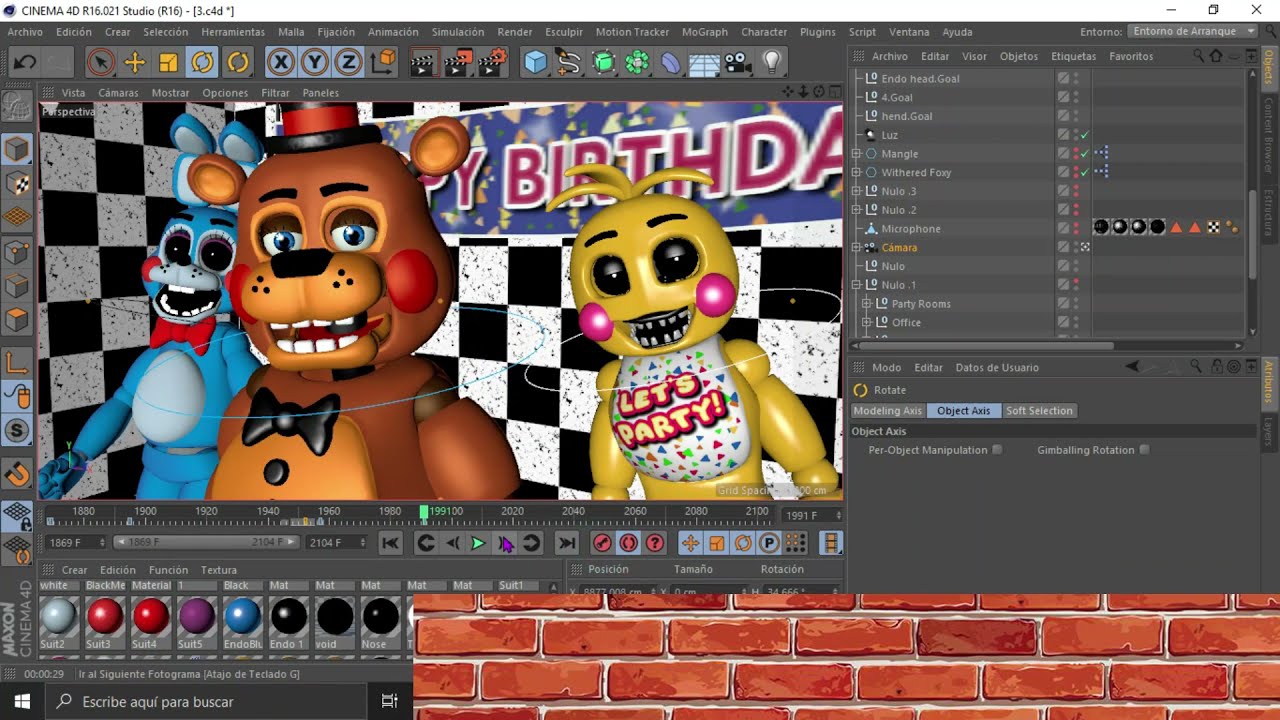Add a generator (subdivision surface) object

coord(603,63)
